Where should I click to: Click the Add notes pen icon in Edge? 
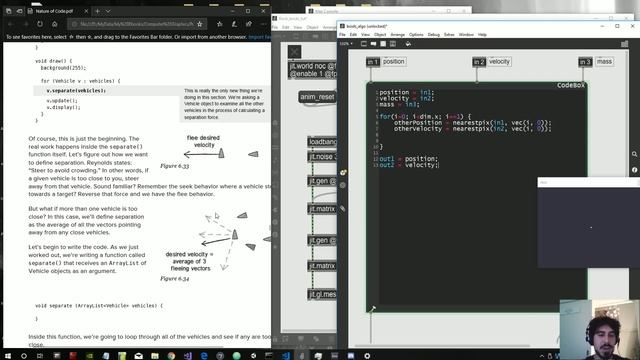234,24
